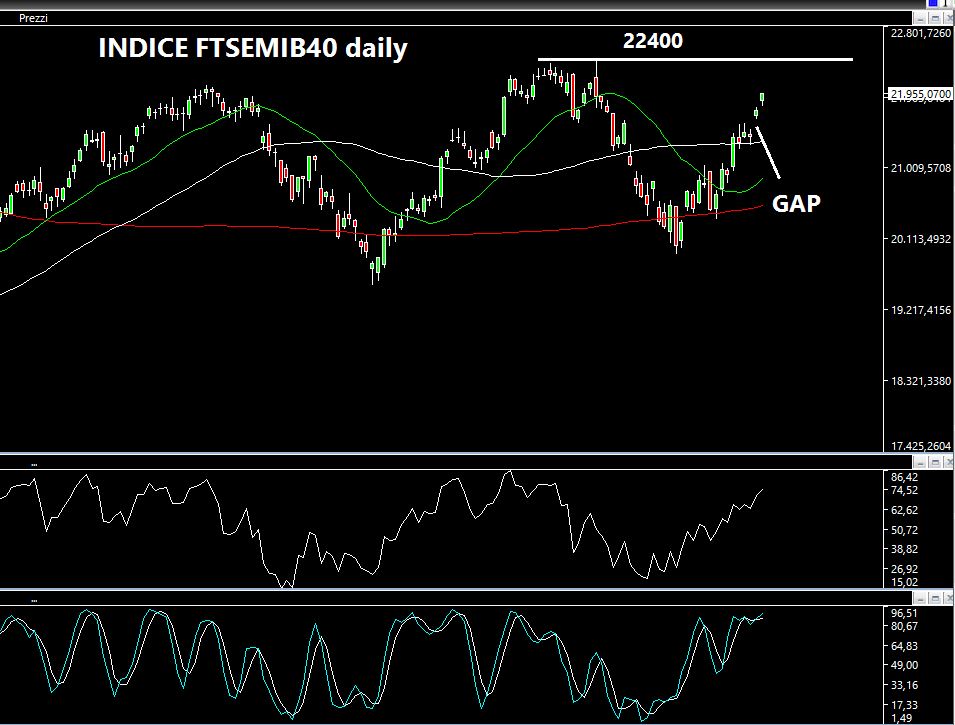The image size is (955, 725).
Task: Click the 33,16 oscillator scale value
Action: [904, 685]
